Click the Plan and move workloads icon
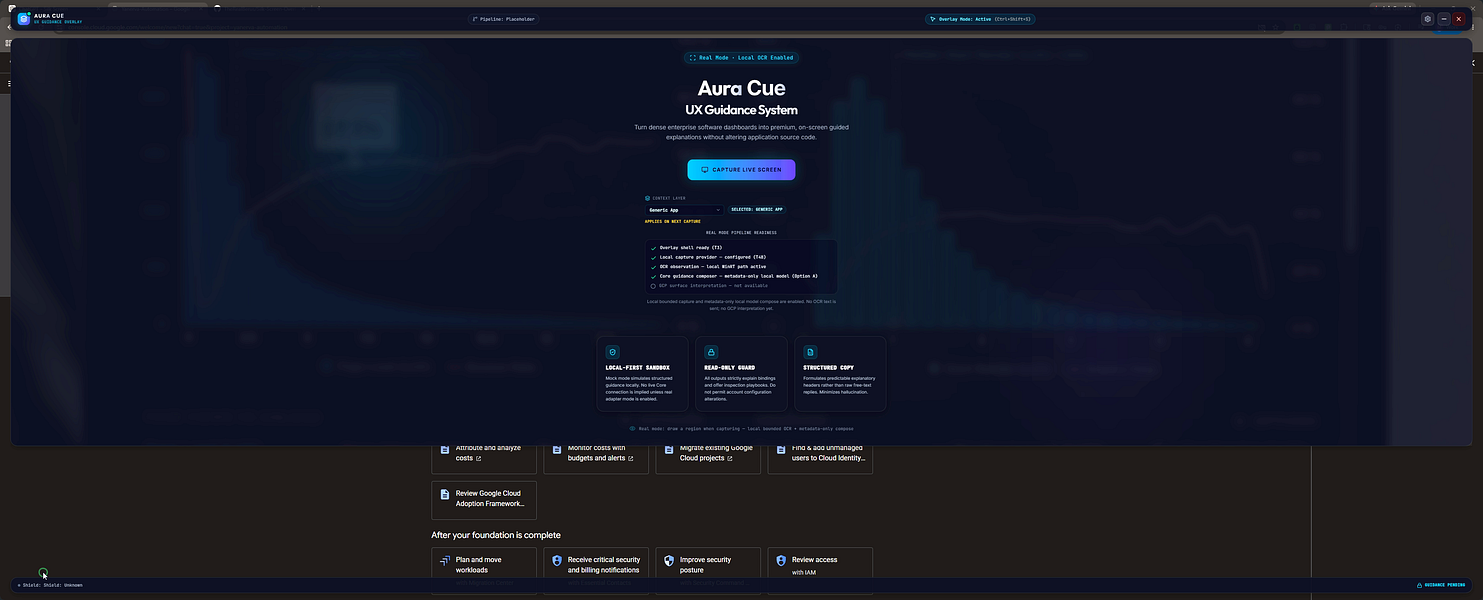 [445, 562]
